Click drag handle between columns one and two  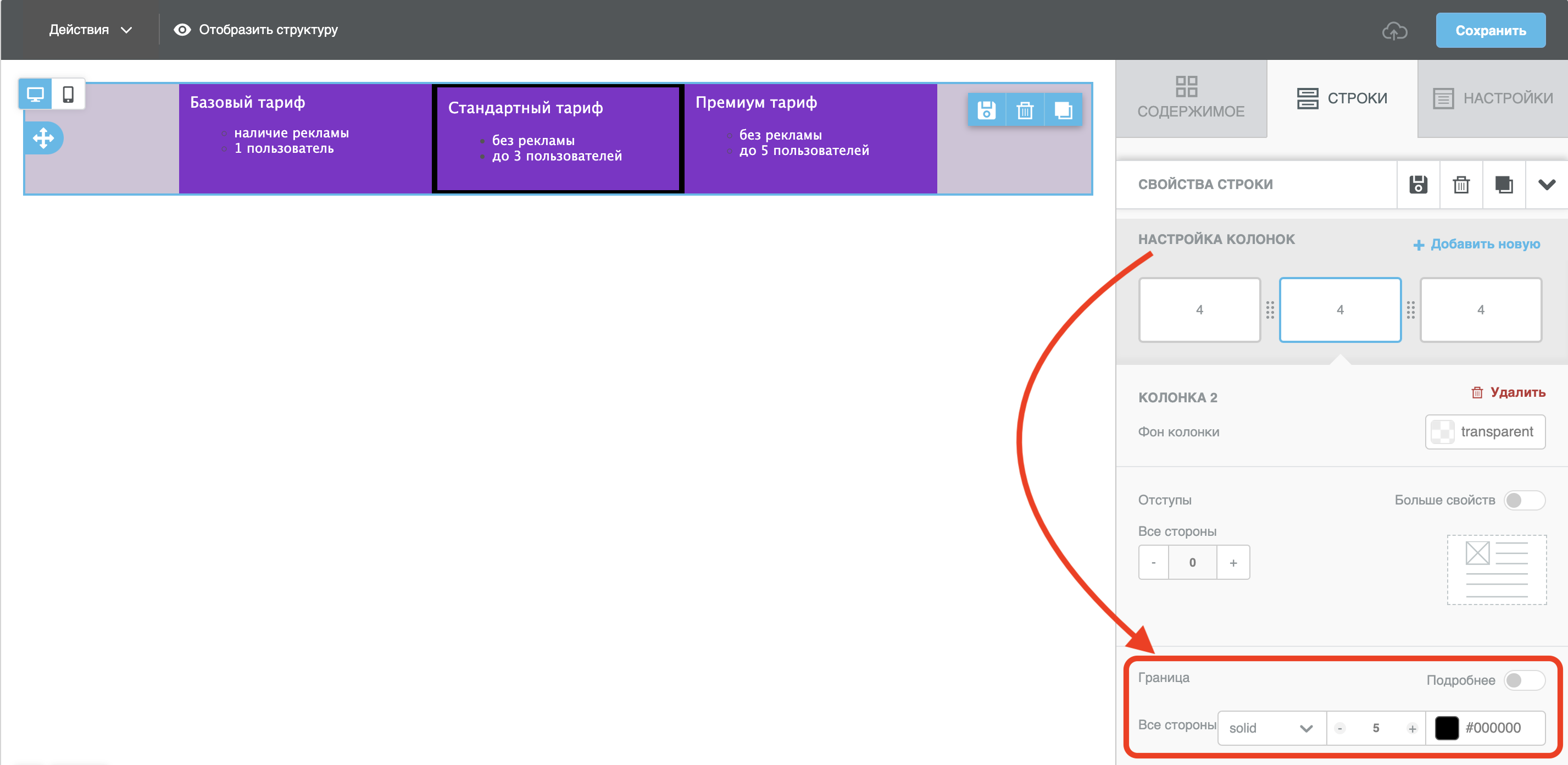1270,310
